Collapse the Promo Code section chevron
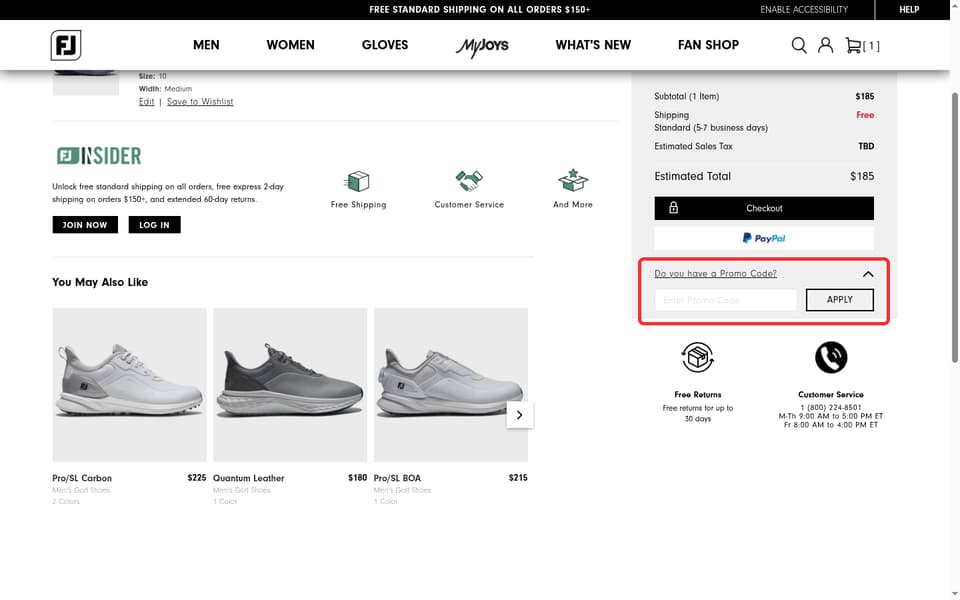Viewport: 960px width, 600px height. coord(868,274)
